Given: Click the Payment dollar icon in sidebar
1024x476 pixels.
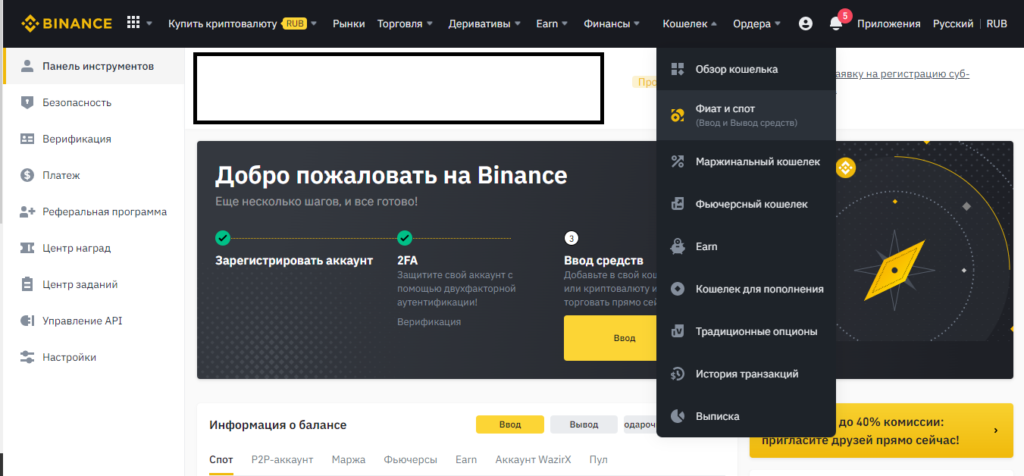Looking at the screenshot, I should point(27,175).
